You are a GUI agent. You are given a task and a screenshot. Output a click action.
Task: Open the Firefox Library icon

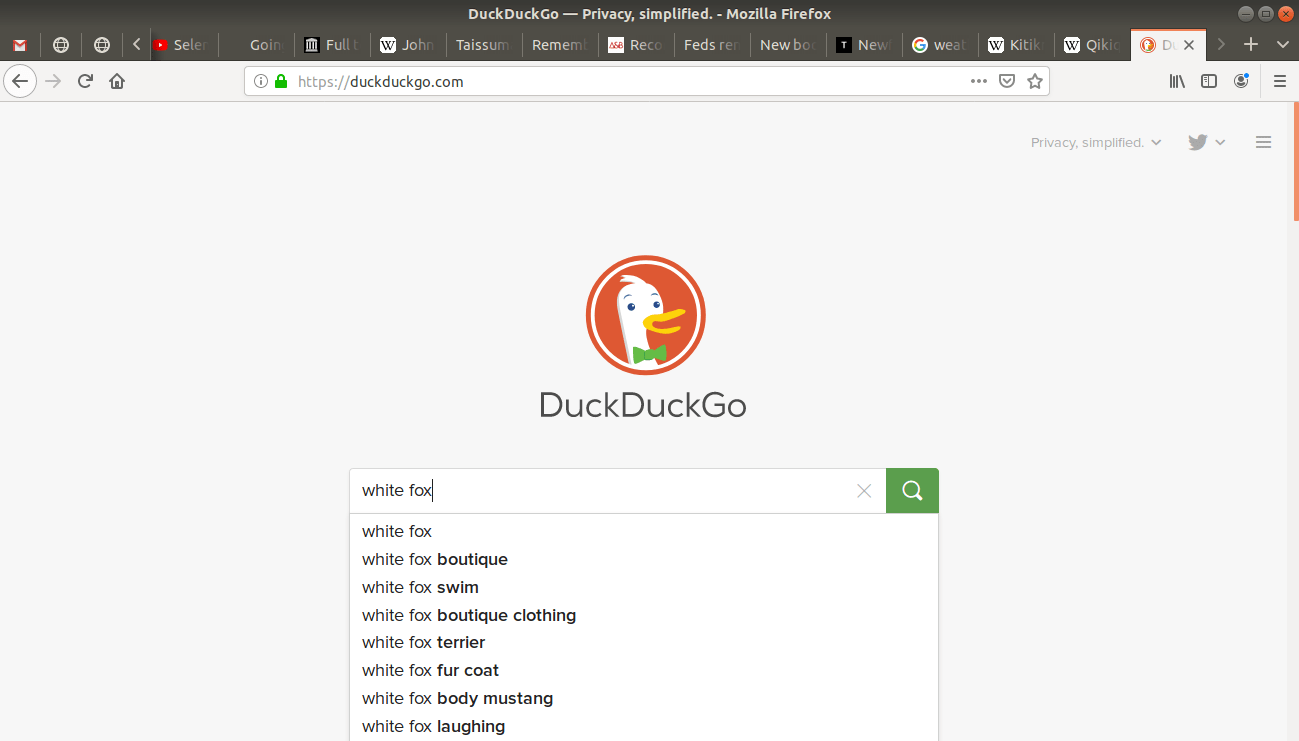coord(1177,81)
